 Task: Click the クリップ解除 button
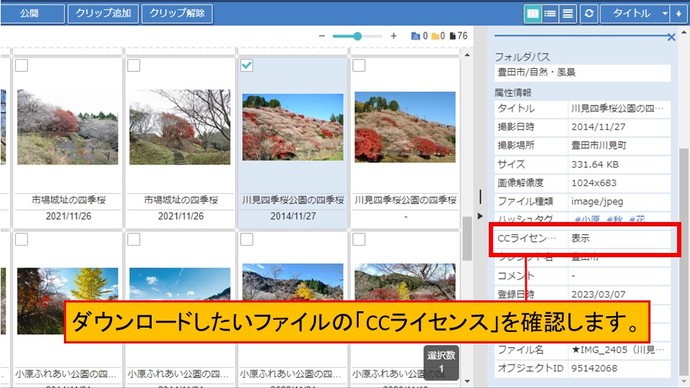(x=177, y=14)
